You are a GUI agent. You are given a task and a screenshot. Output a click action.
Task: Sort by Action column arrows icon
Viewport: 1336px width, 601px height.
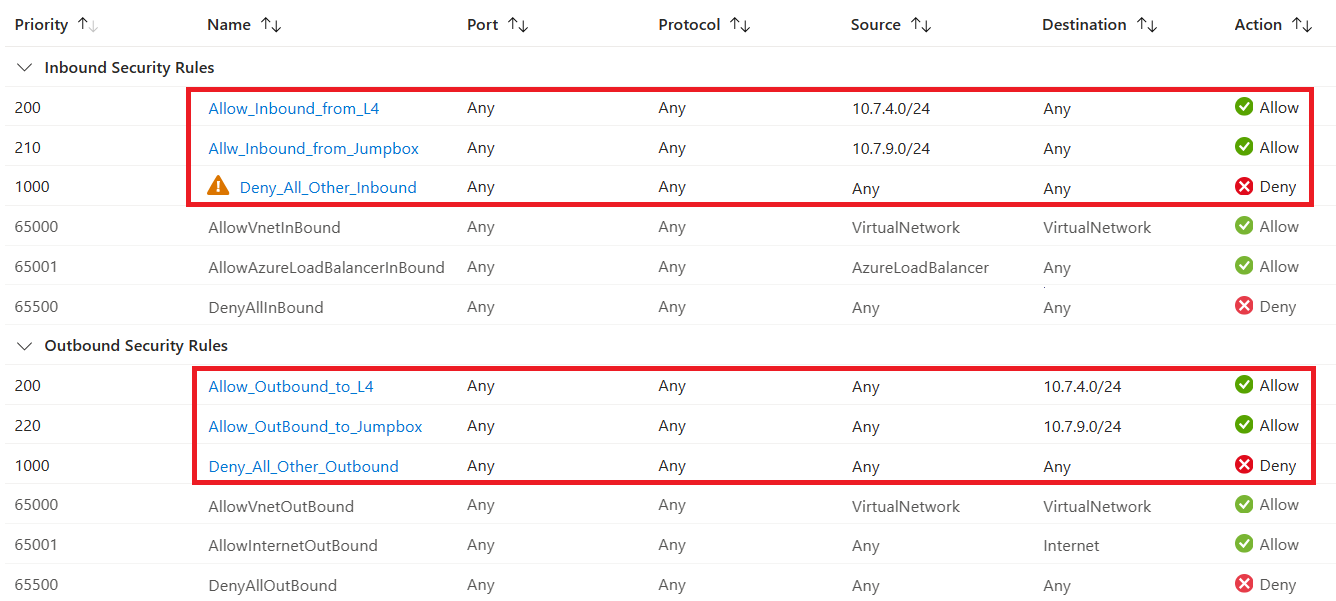coord(1301,25)
